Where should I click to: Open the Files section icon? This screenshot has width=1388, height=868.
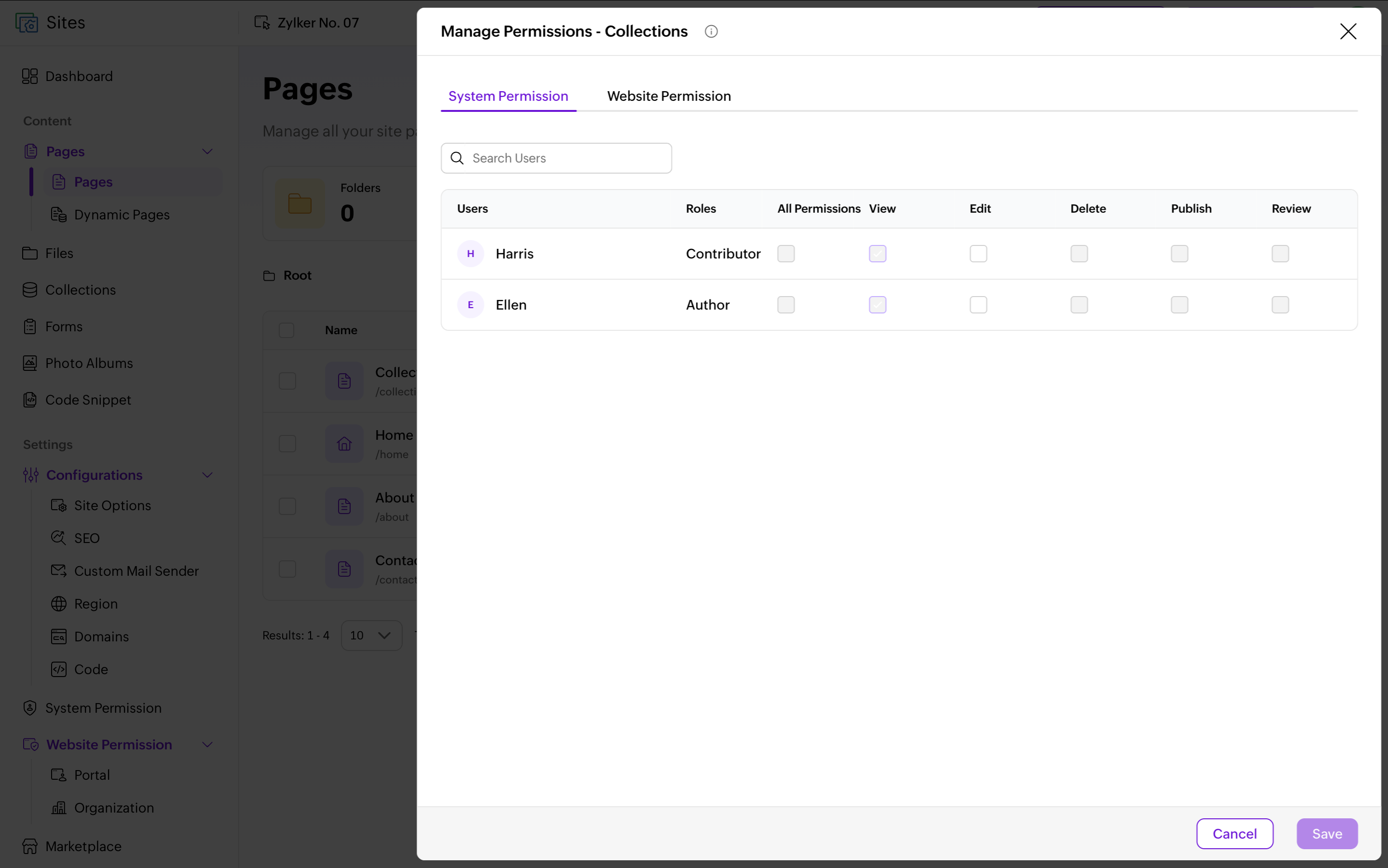30,253
